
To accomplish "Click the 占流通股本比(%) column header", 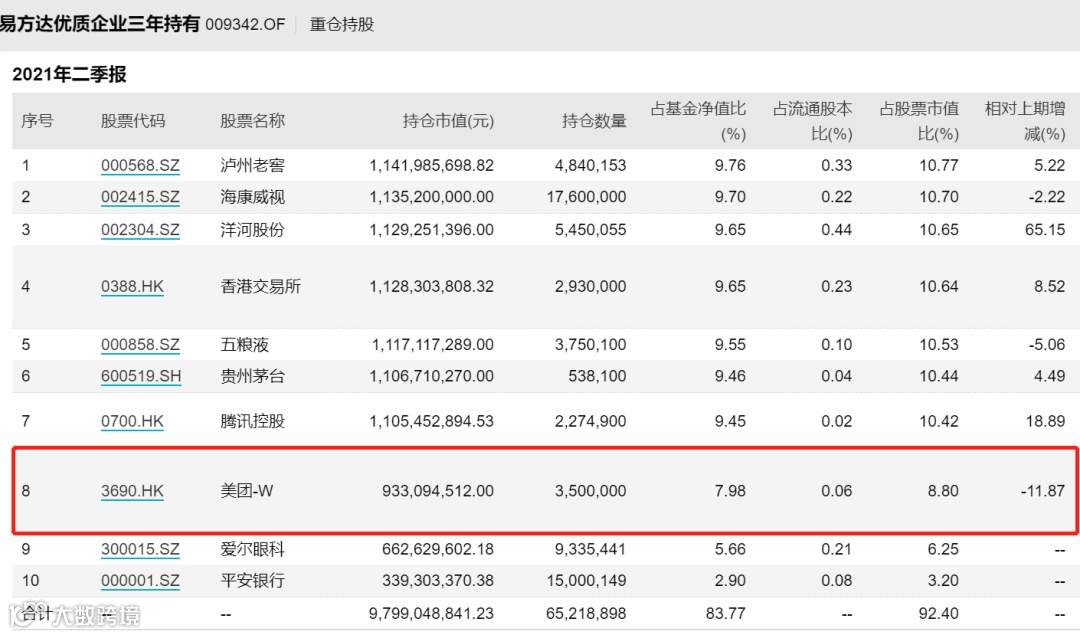I will click(x=813, y=121).
